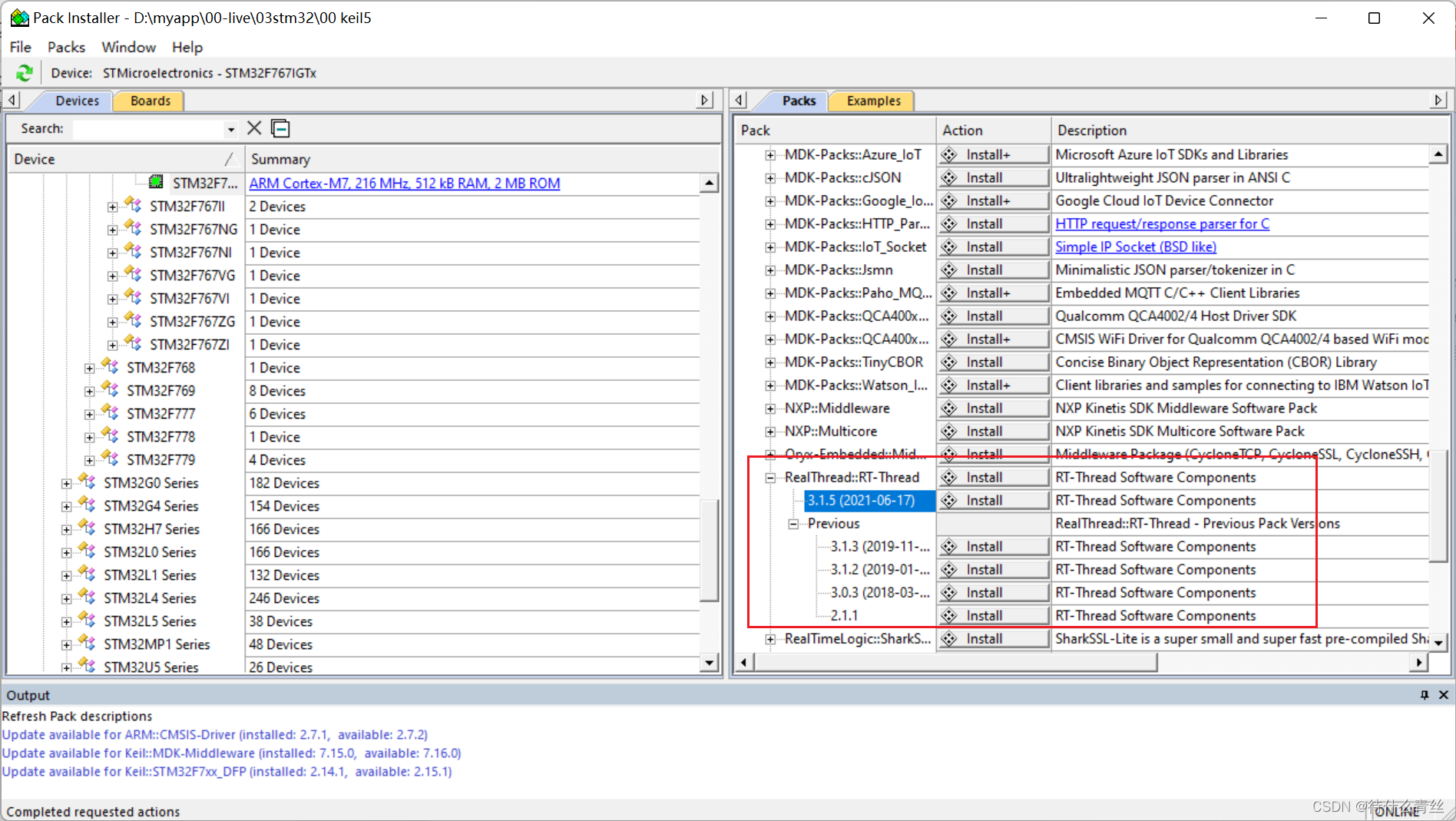
Task: Click the device icon for STM32F767NG
Action: click(x=134, y=228)
